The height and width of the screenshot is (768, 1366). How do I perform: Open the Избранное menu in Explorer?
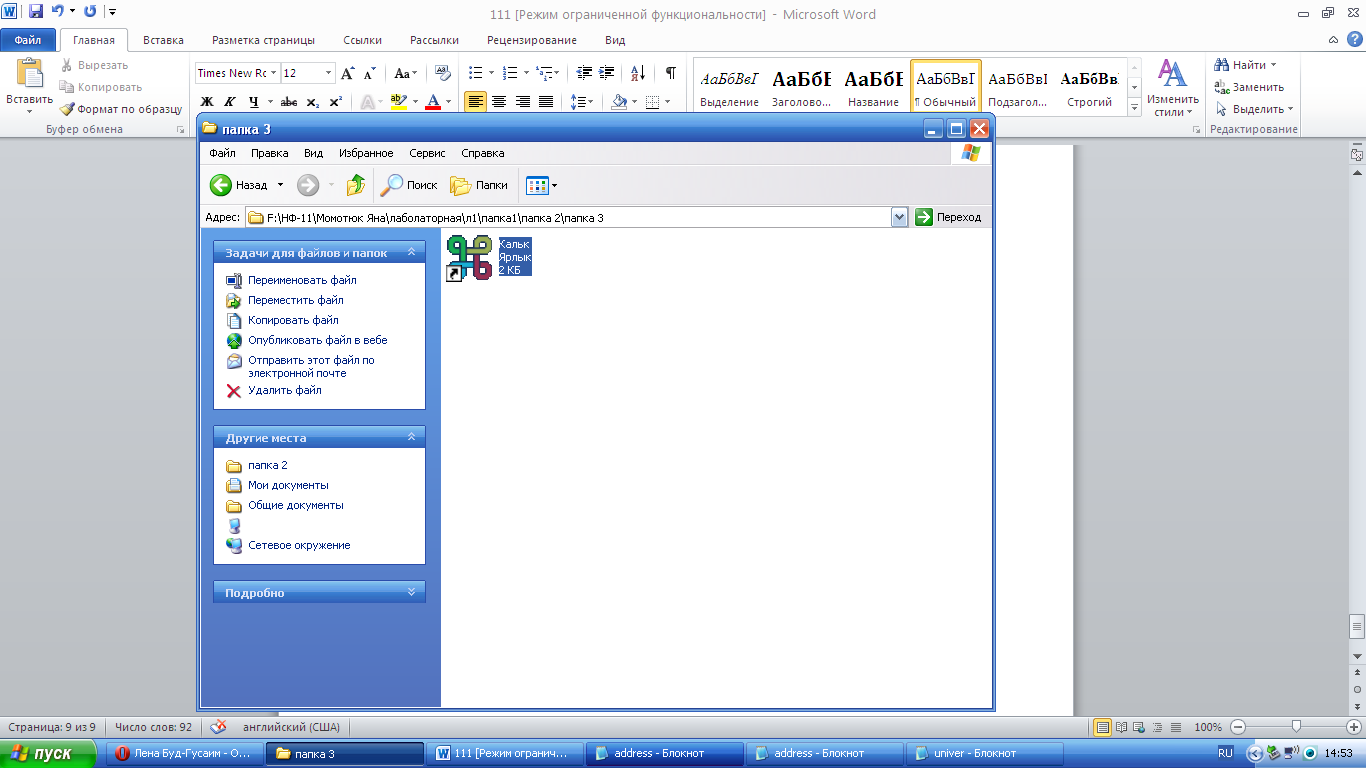(x=366, y=153)
